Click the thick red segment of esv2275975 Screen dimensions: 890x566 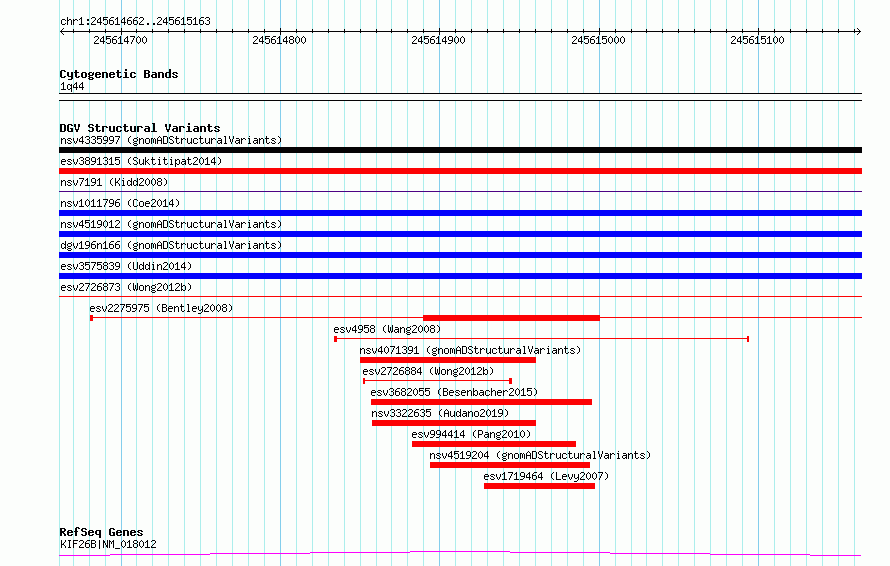click(511, 318)
